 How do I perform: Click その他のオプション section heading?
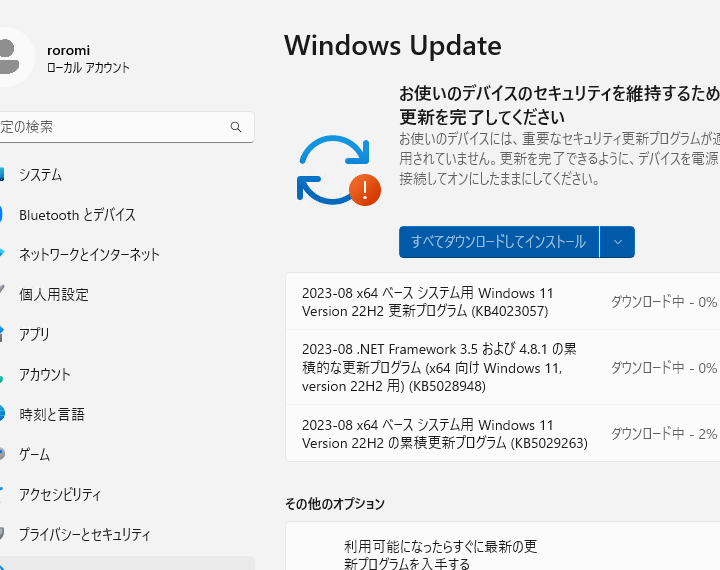click(335, 504)
